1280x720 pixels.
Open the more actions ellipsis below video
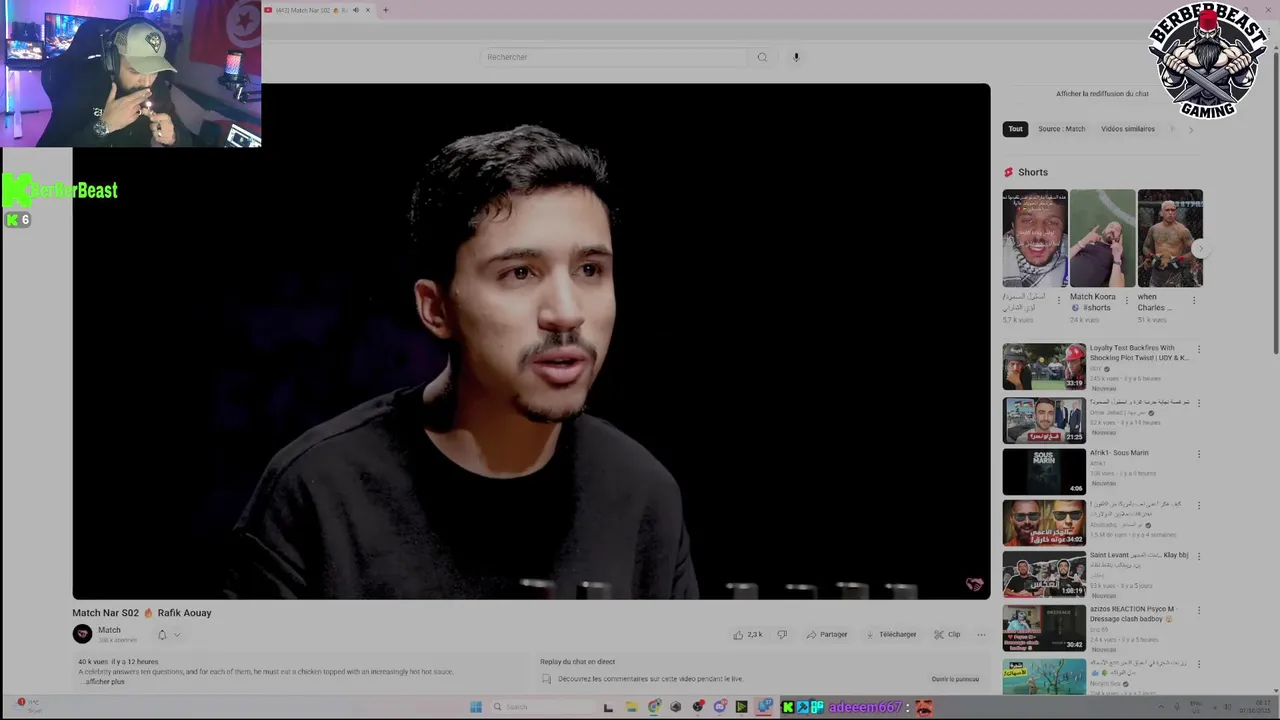[x=981, y=634]
